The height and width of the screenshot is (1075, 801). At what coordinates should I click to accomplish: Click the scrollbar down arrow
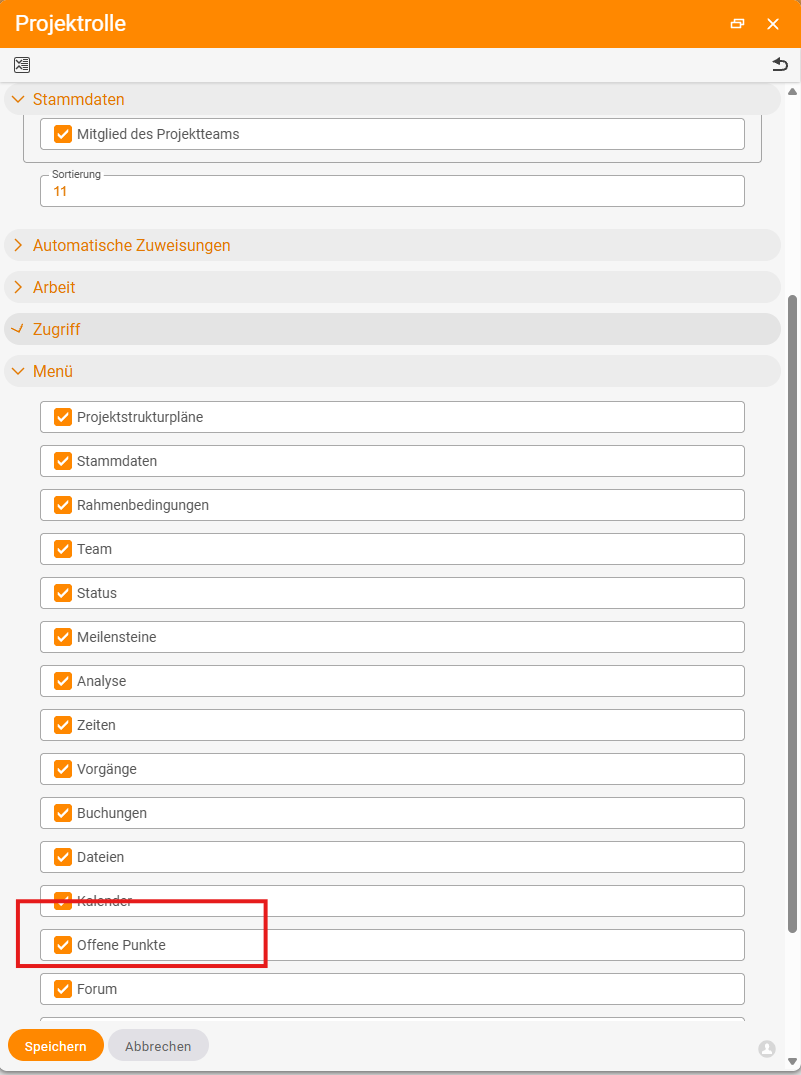click(x=793, y=1061)
